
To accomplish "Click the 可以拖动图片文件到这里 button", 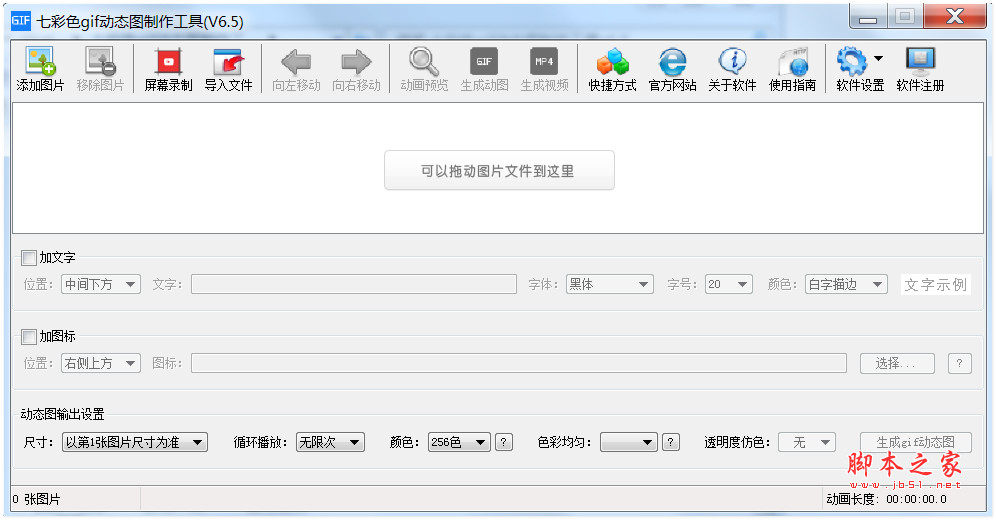I will 499,170.
